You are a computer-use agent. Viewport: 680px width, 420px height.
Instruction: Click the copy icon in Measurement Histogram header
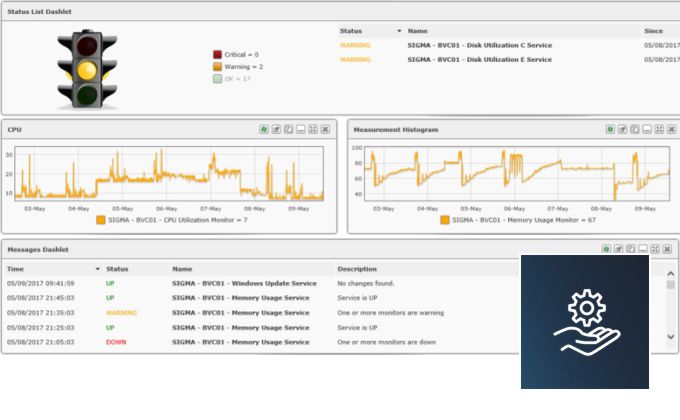634,129
